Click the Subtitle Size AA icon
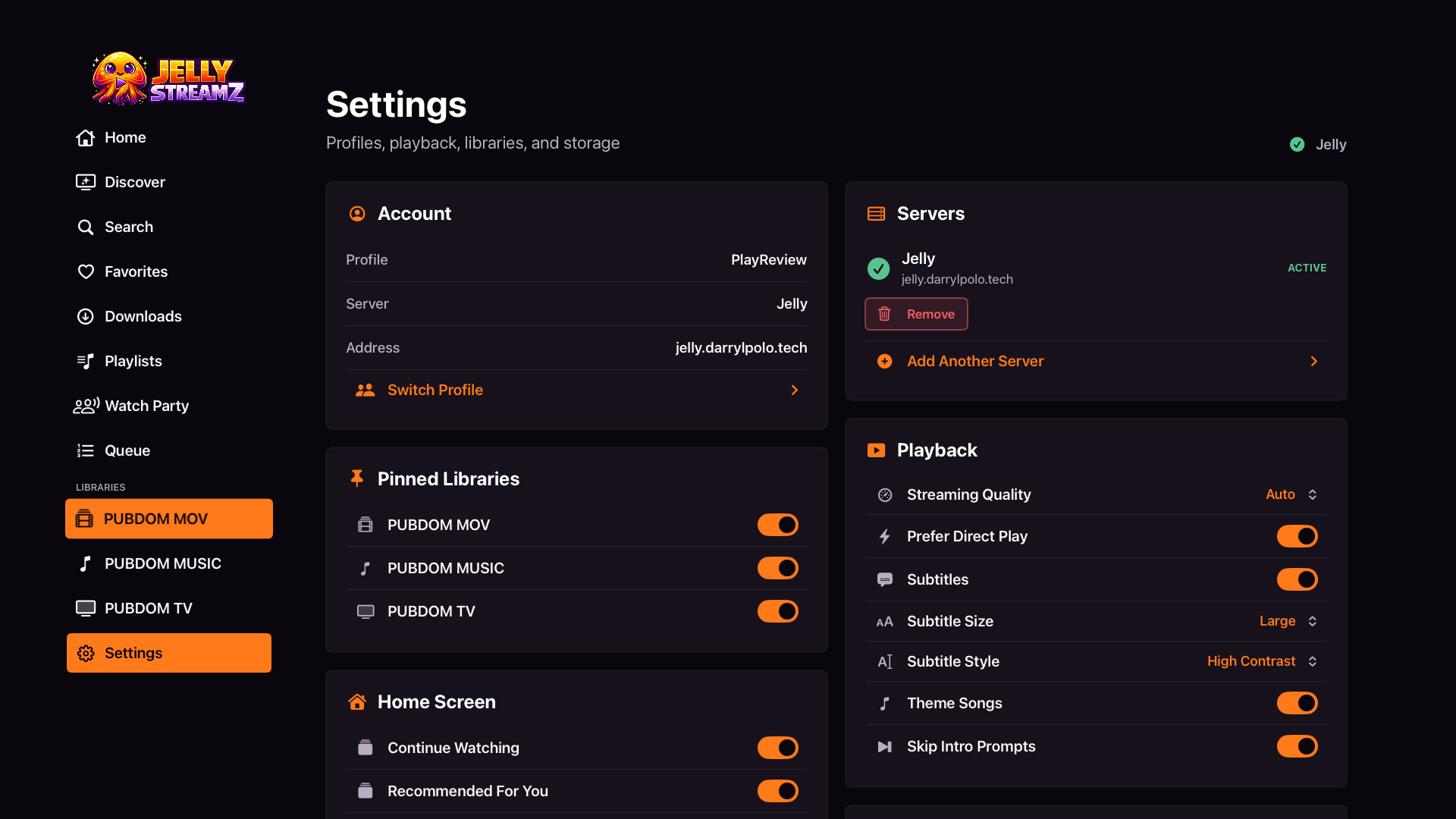Screen dimensions: 1456x819 point(885,622)
